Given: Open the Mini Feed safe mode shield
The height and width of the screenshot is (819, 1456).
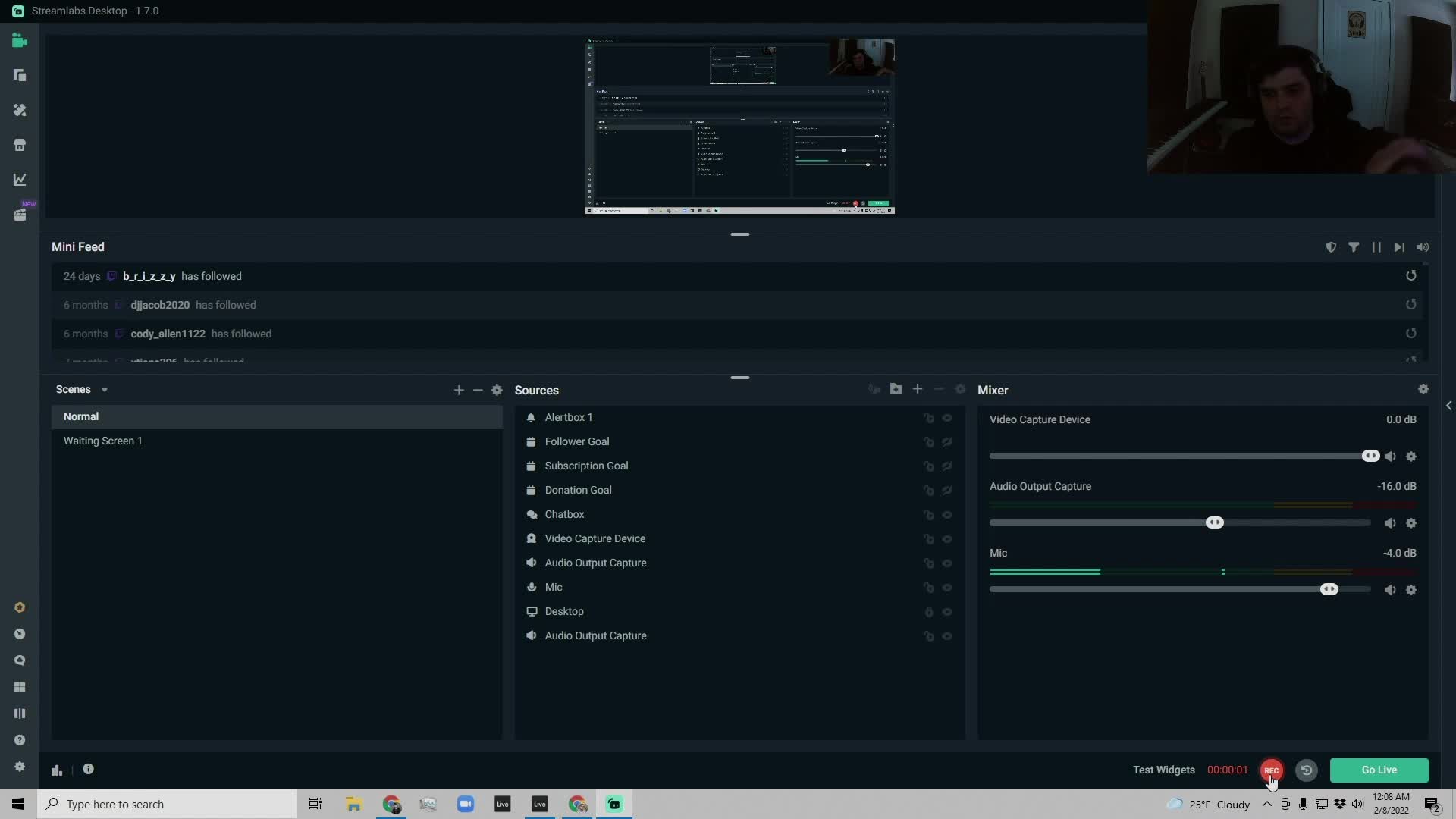Looking at the screenshot, I should point(1331,247).
